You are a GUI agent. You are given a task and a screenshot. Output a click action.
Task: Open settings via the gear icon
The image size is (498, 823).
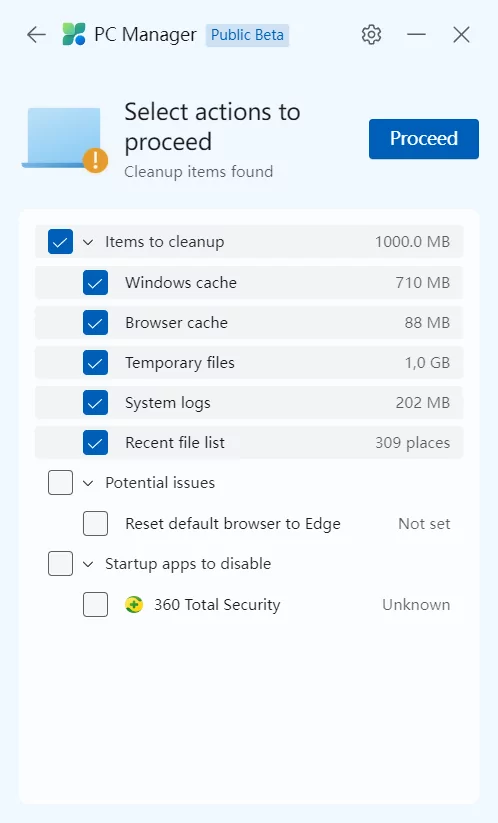(371, 35)
